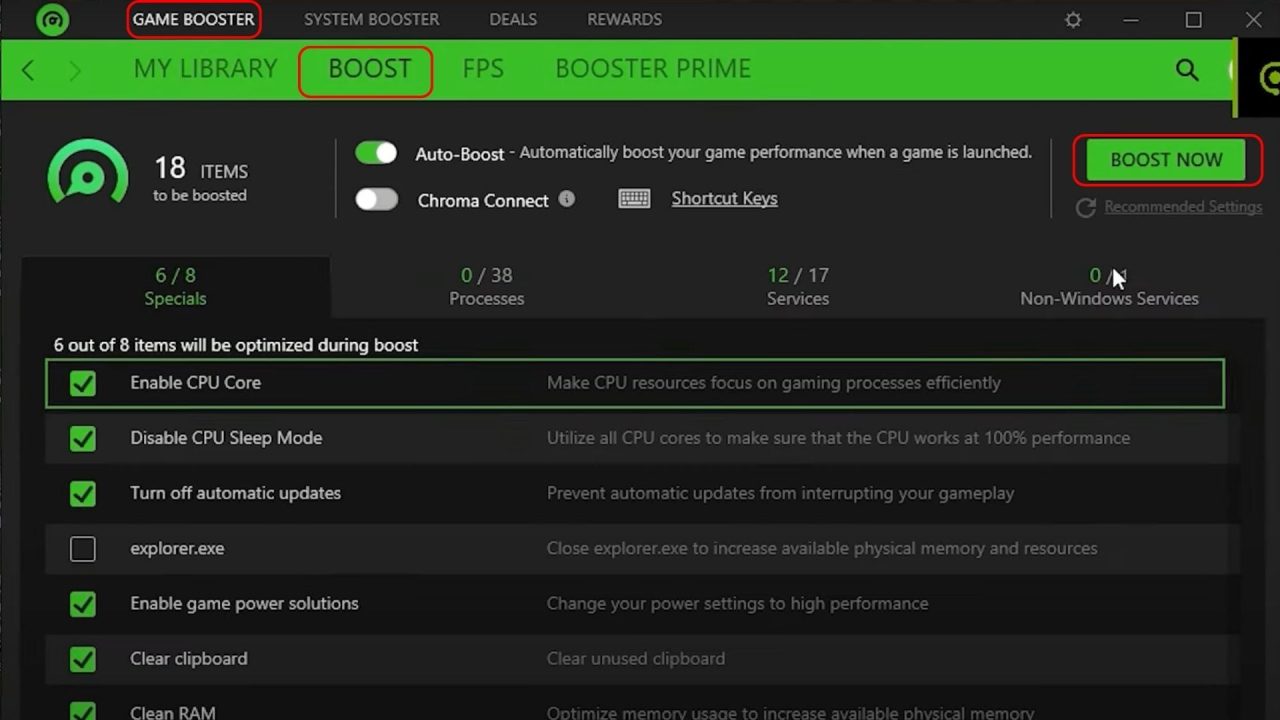The width and height of the screenshot is (1280, 720).
Task: Click the 'Enable game power solutions' label
Action: tap(244, 604)
